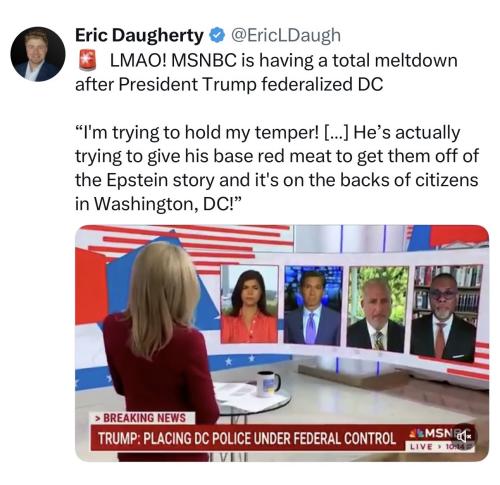Unmute the video using the speaker icon
Screen dimensions: 500x485
464,436
